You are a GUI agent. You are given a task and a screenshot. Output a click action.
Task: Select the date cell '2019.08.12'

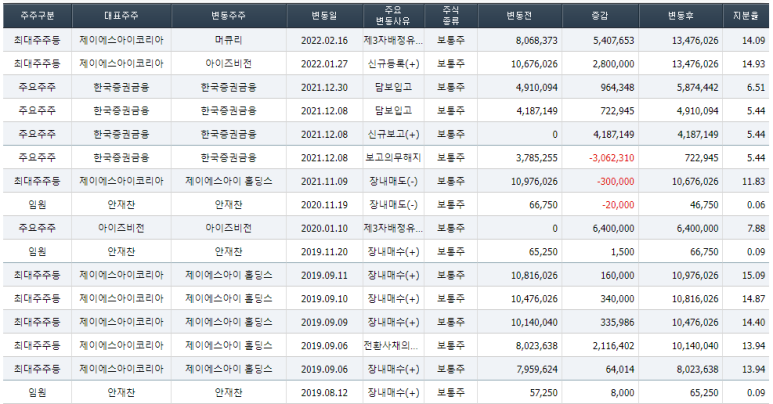tap(324, 393)
